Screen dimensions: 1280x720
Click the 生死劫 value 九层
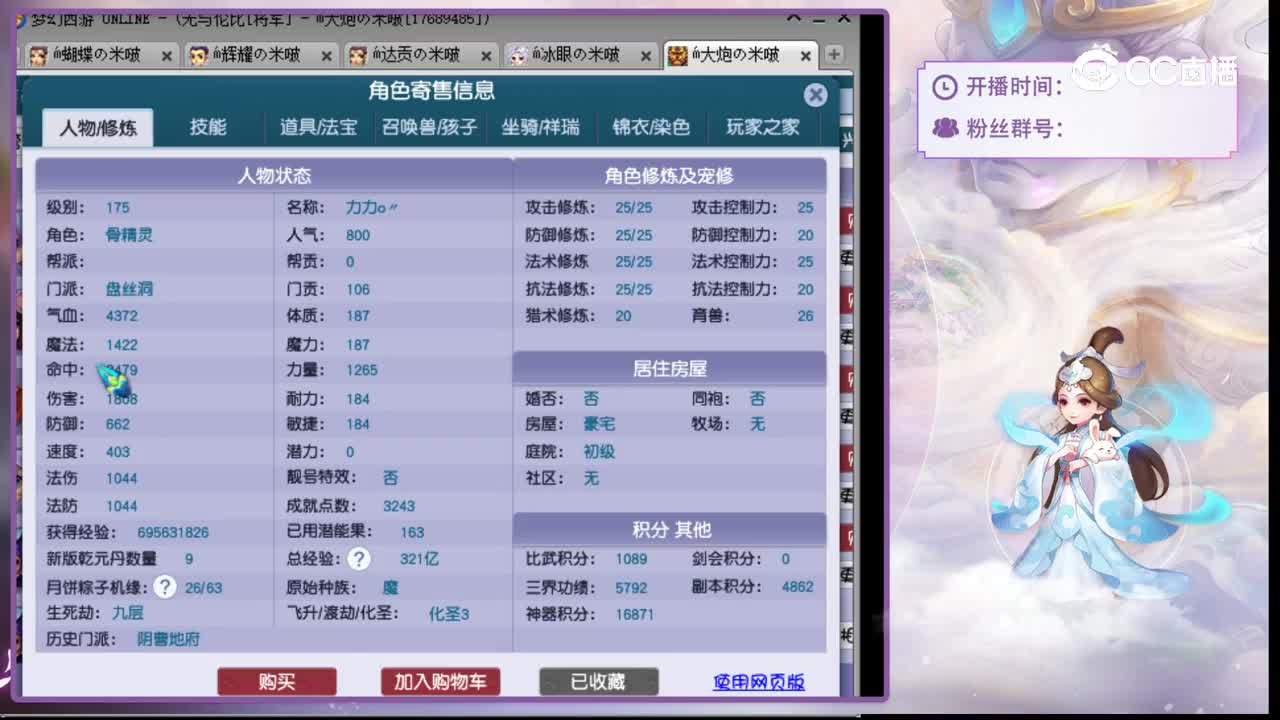pos(128,613)
